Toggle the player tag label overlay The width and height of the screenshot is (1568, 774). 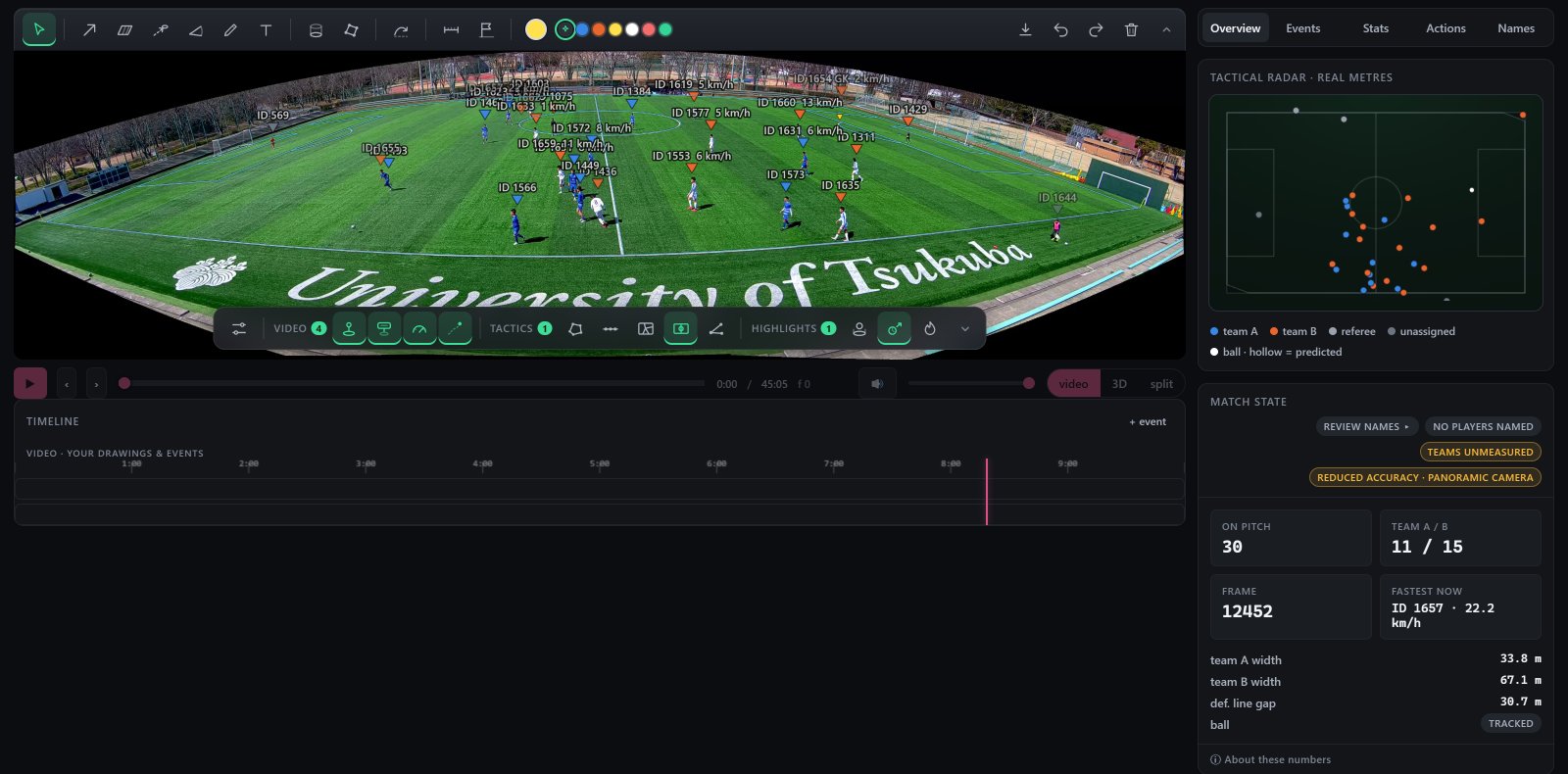click(384, 329)
